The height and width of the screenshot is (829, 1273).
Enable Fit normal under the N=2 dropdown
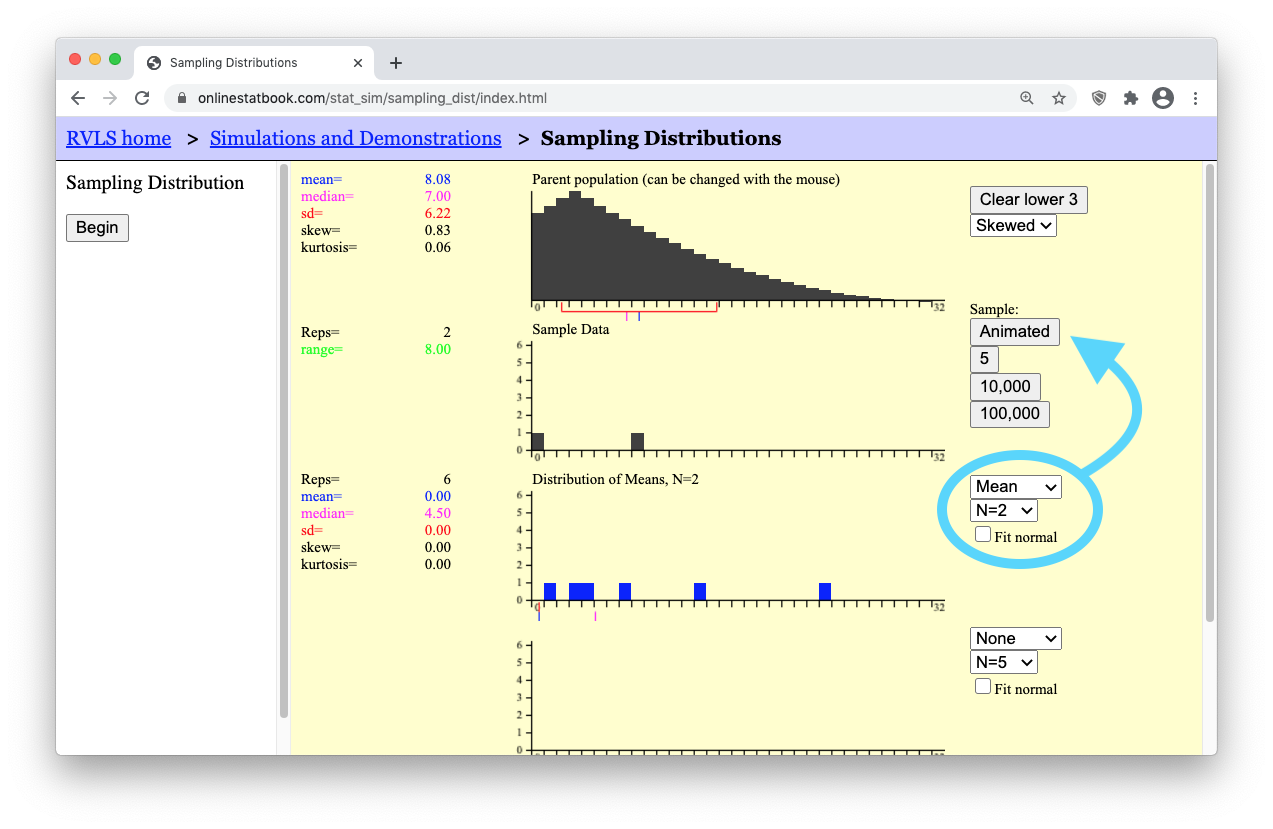pos(983,535)
